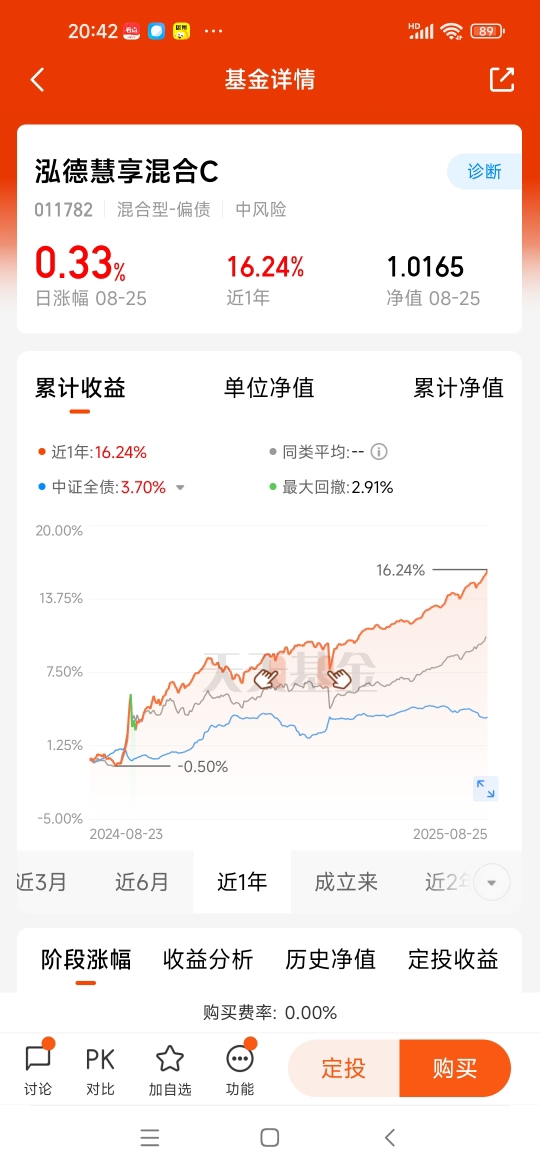The height and width of the screenshot is (1170, 540).
Task: Open the 收益分析 tab
Action: tap(208, 960)
